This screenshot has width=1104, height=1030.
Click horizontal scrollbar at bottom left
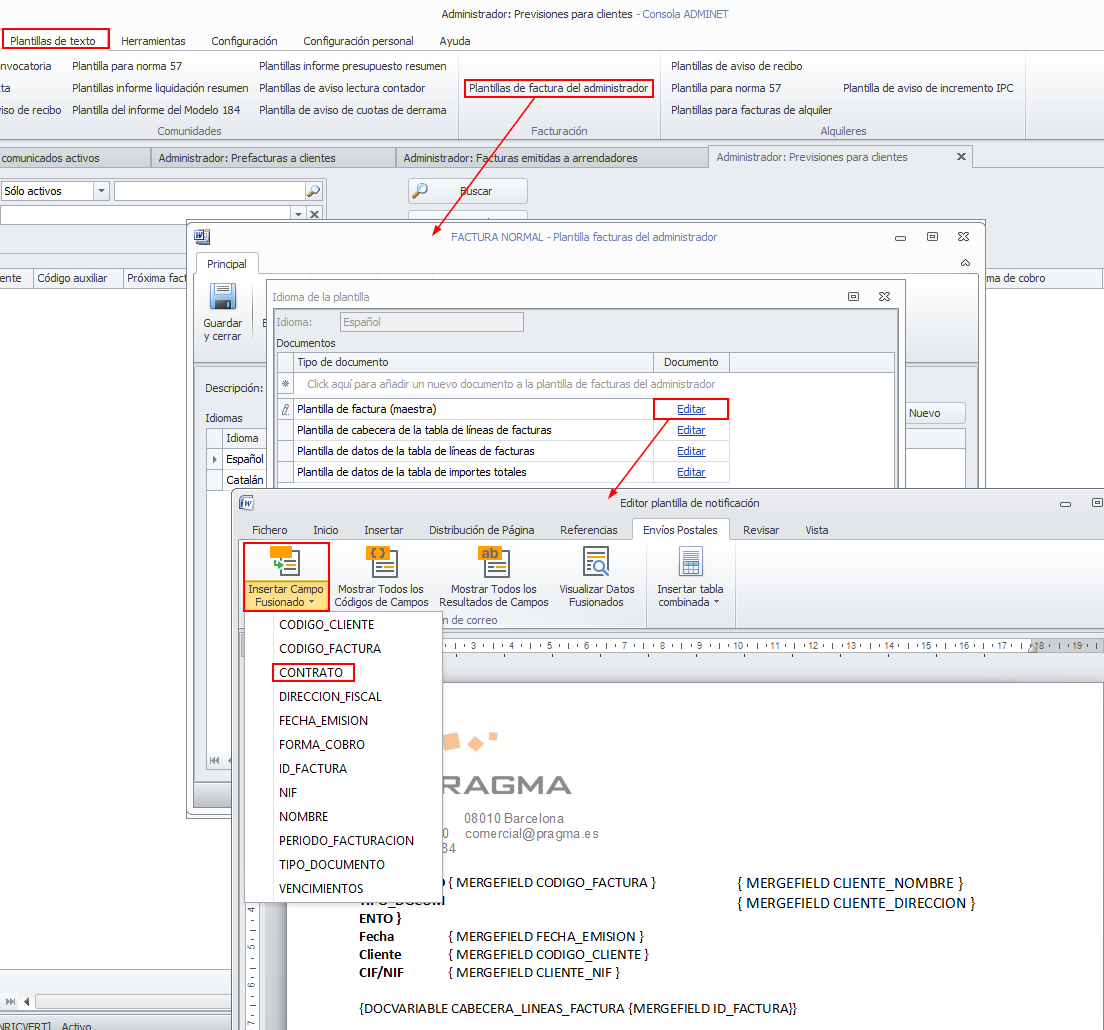point(132,1001)
